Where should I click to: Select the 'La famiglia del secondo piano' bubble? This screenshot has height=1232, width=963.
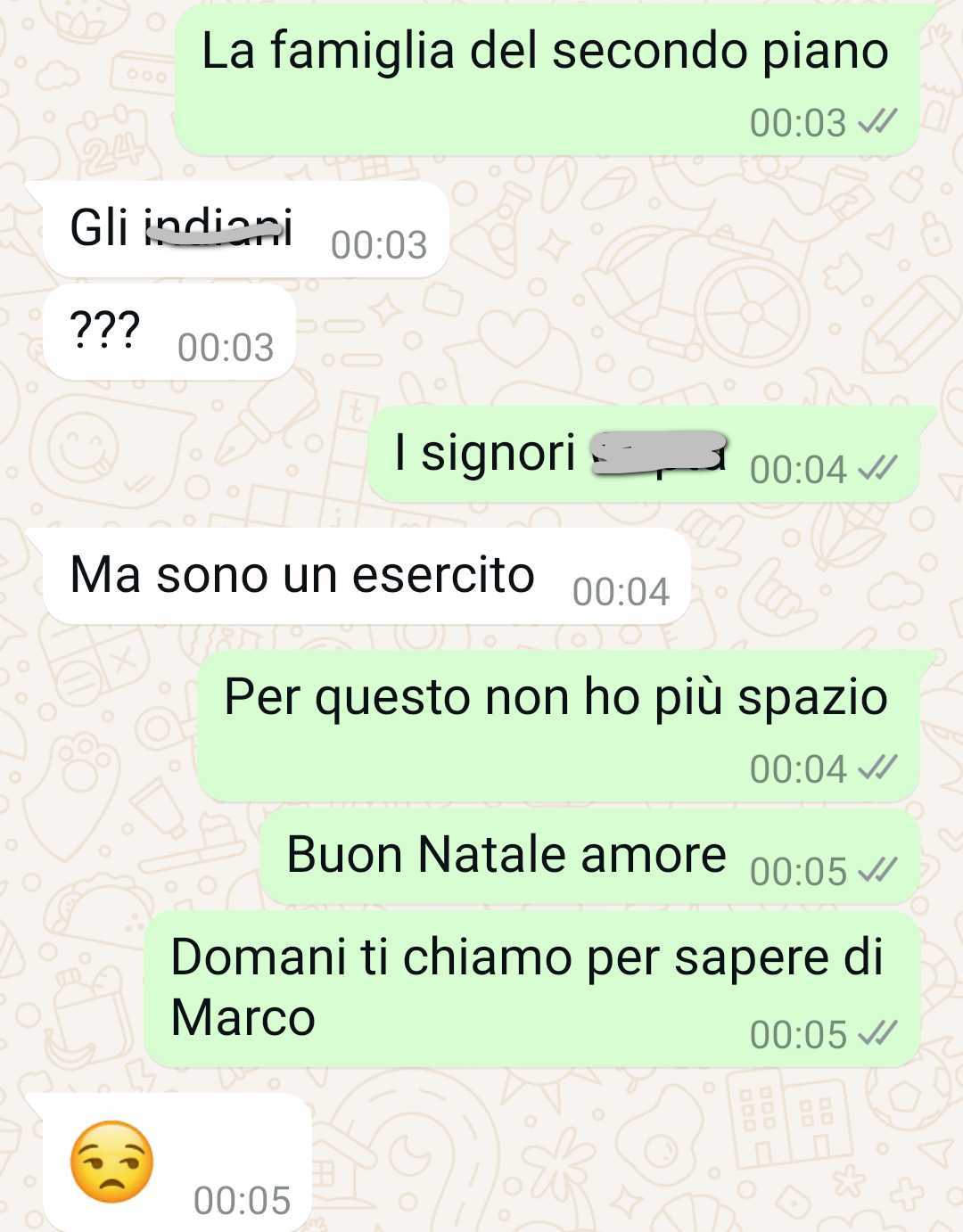(546, 78)
